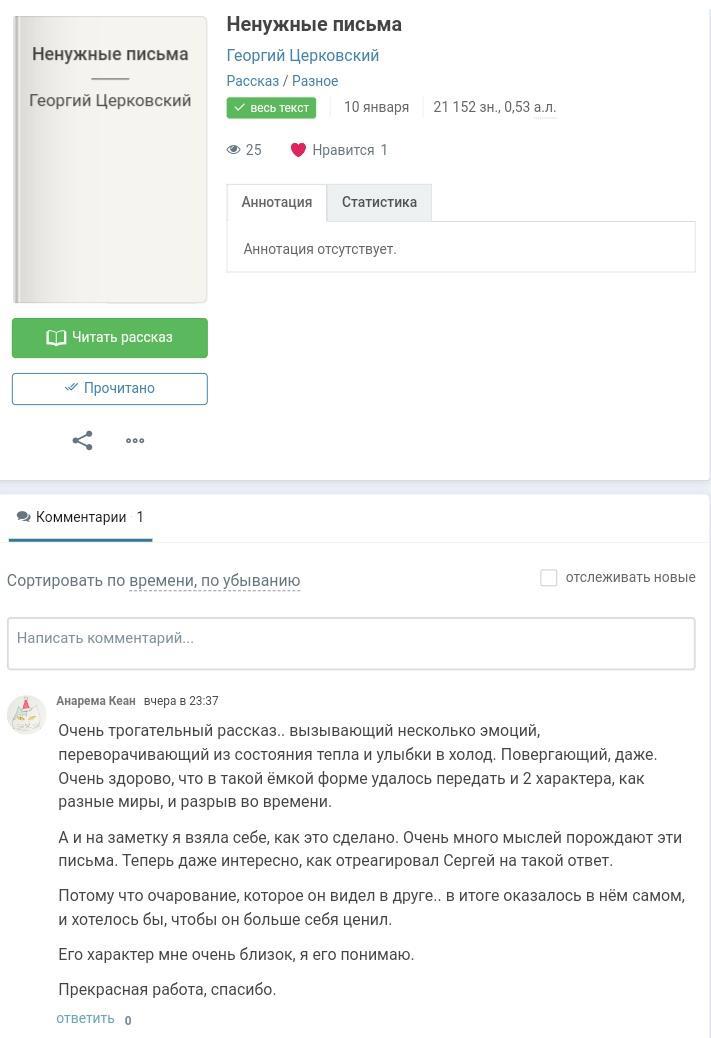Toggle the Прочитано read status button
Screen dimensions: 711x1038
pyautogui.click(x=110, y=389)
